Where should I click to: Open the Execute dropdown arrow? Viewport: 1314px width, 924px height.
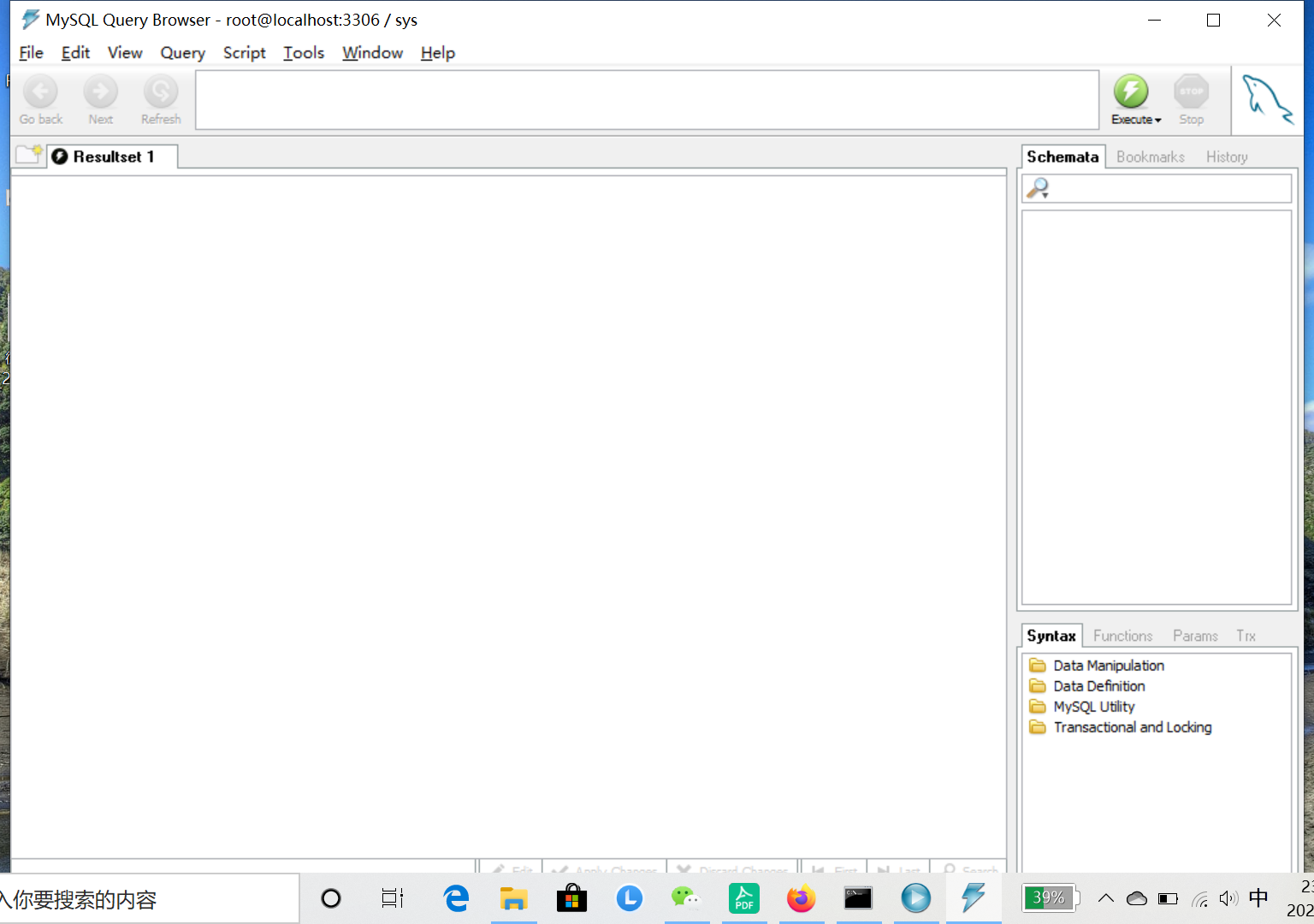pos(1158,121)
